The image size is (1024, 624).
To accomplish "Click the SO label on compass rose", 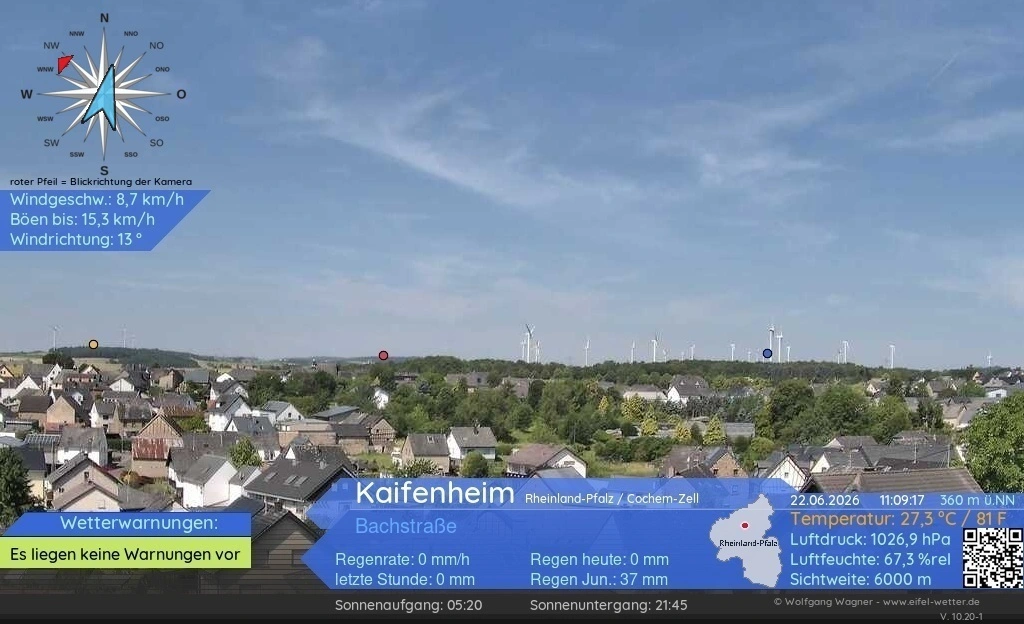I will click(157, 142).
